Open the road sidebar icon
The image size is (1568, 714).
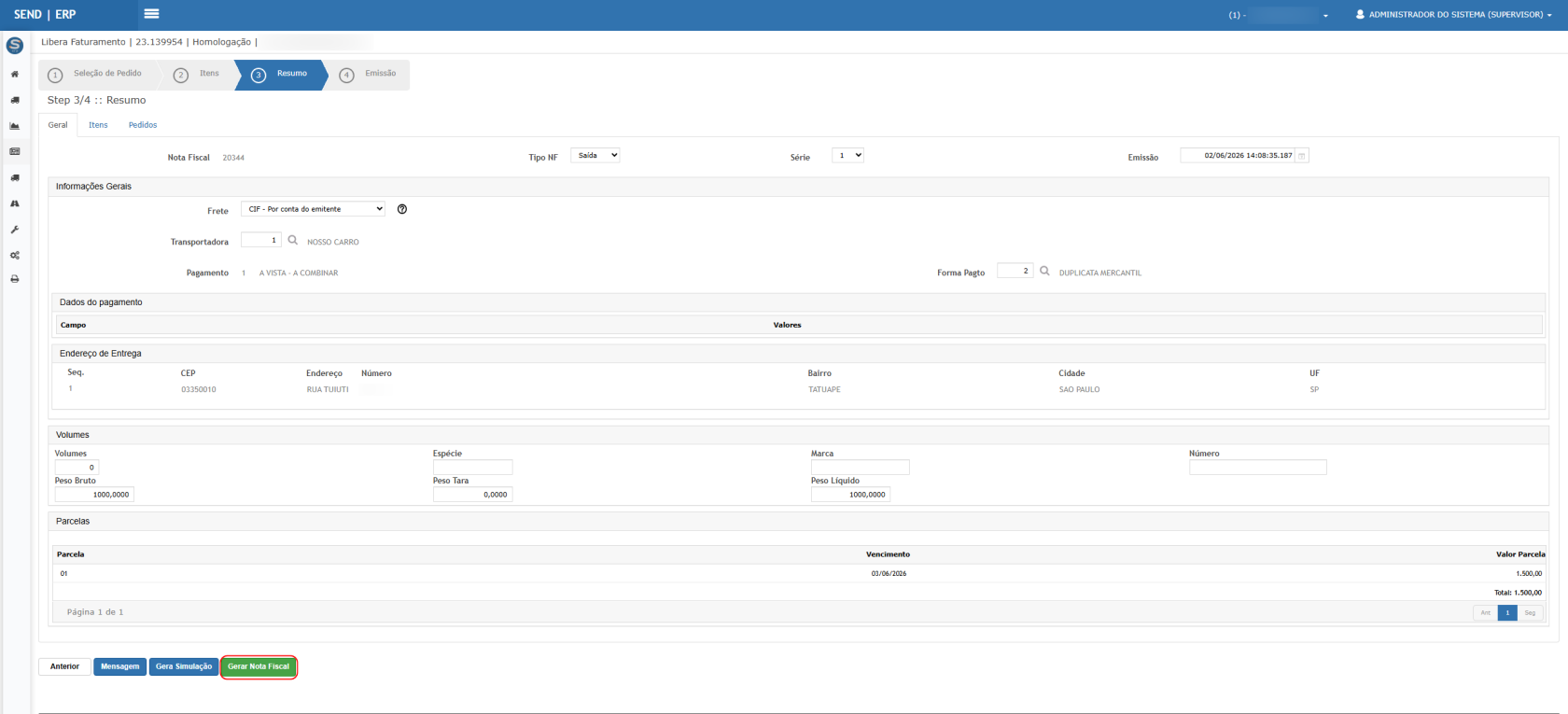15,203
